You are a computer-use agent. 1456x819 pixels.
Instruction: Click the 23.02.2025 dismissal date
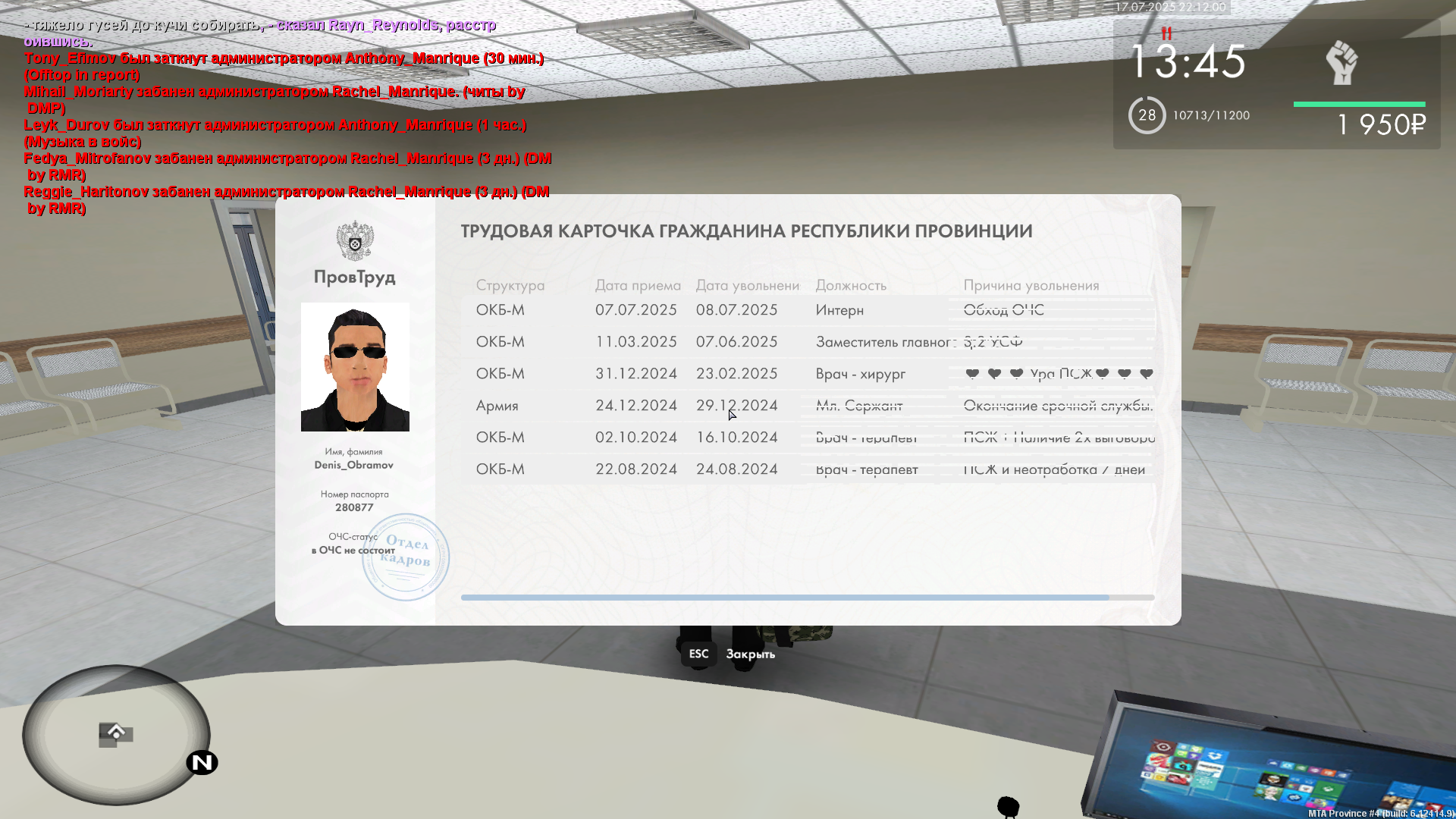click(736, 373)
